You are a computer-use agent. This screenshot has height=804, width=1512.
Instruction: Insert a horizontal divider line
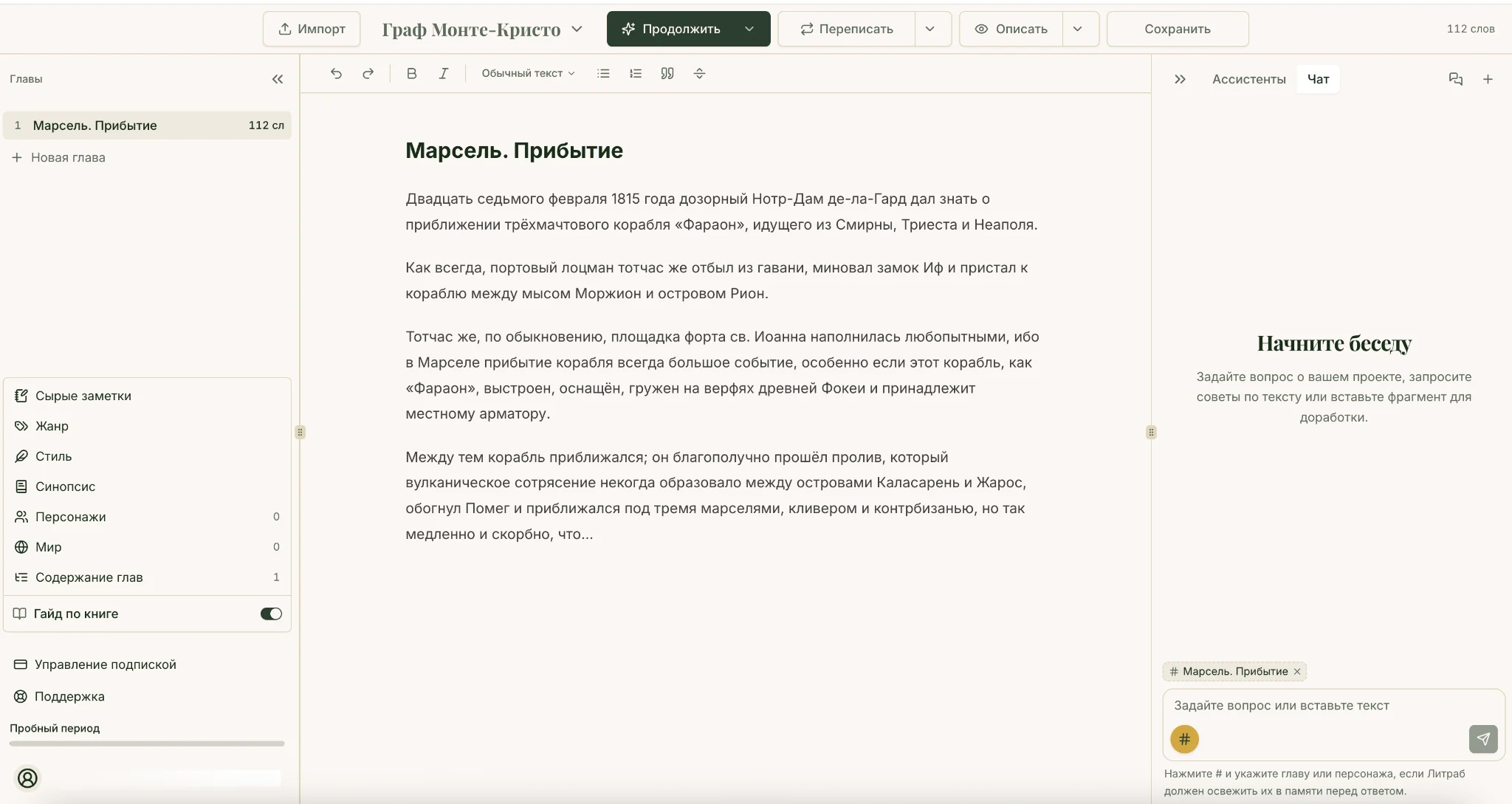[699, 73]
